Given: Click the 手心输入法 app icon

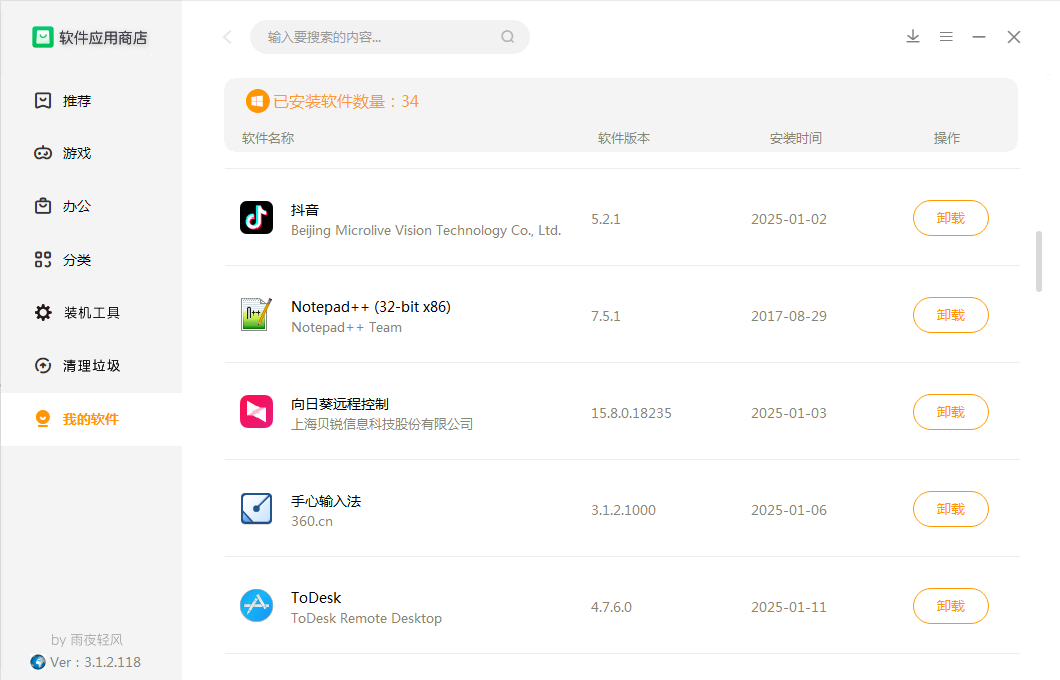Looking at the screenshot, I should click(x=256, y=509).
